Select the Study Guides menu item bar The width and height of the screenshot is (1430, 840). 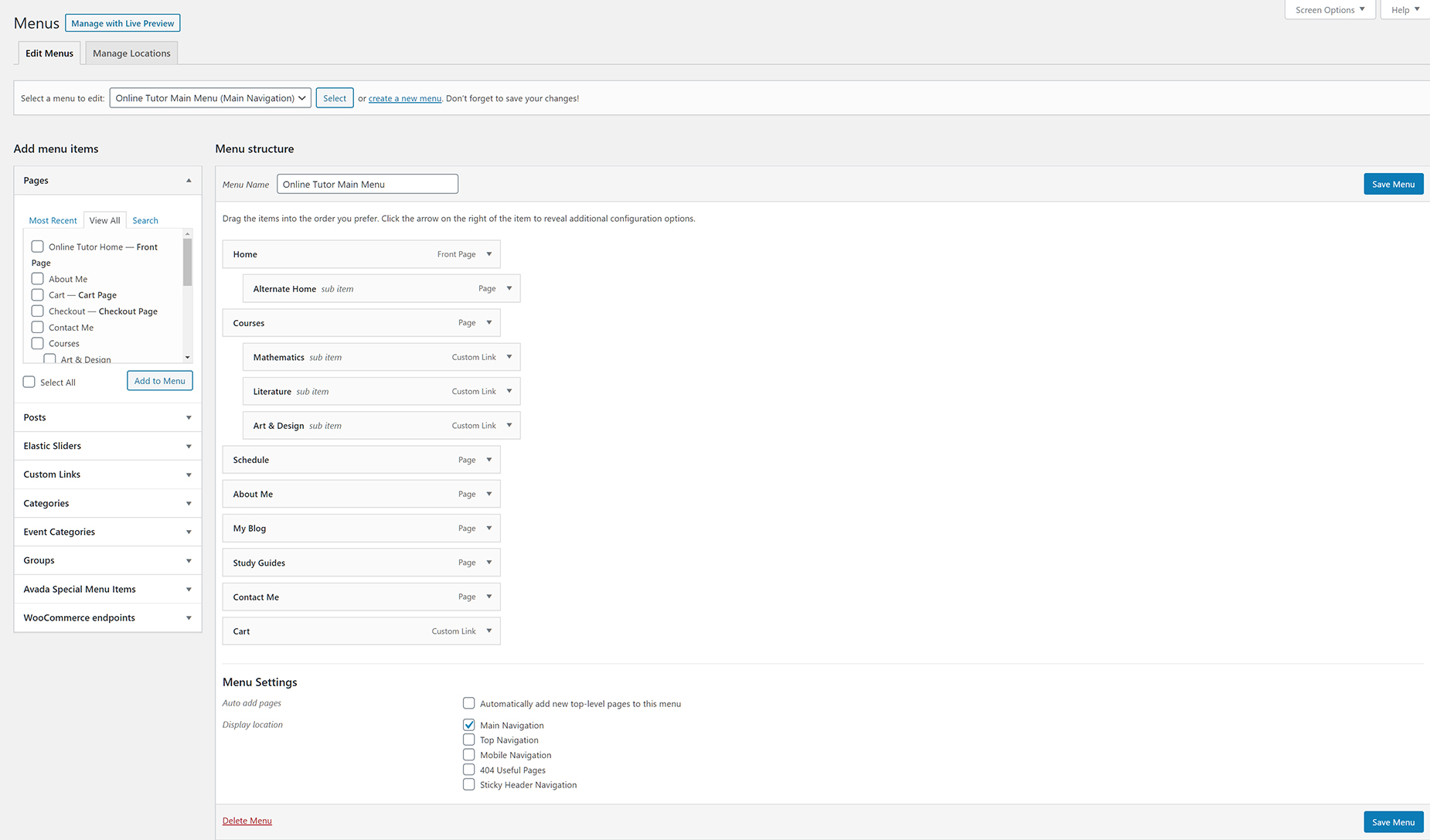[x=361, y=563]
